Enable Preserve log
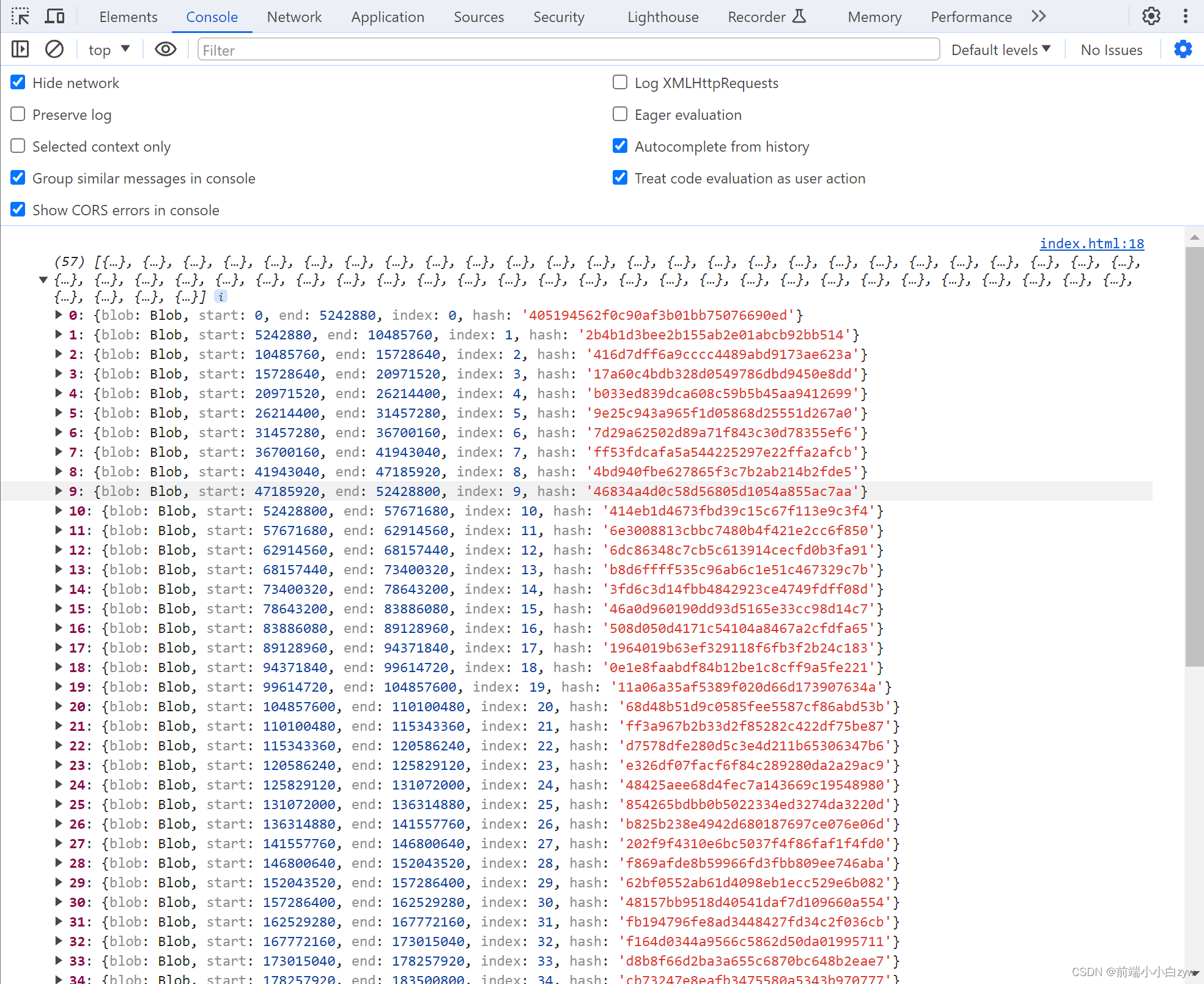The width and height of the screenshot is (1204, 984). (x=18, y=114)
